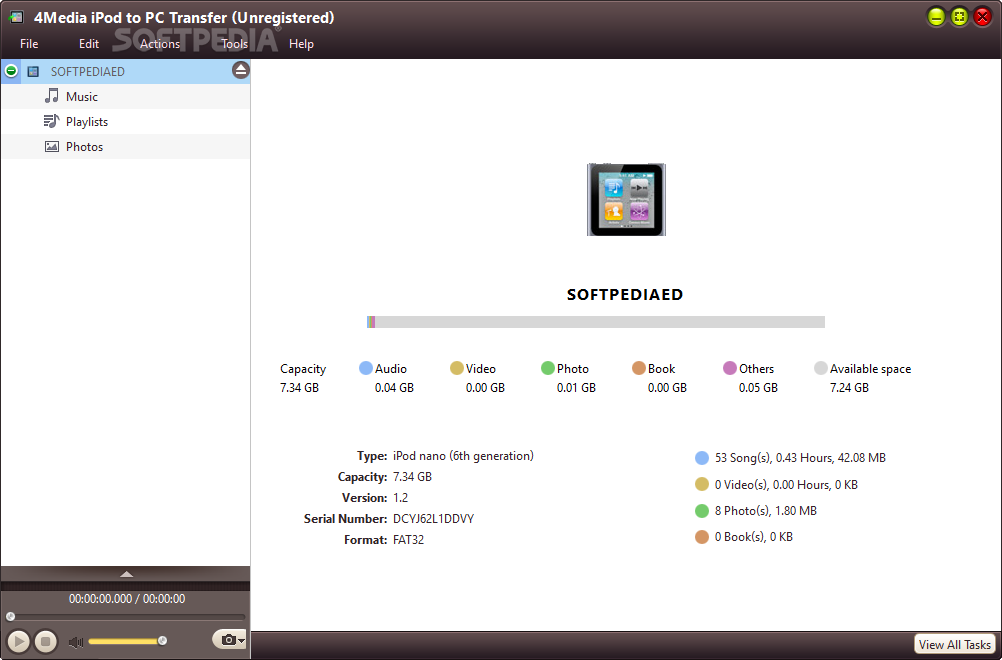The image size is (1002, 660).
Task: Open the Edit menu
Action: click(89, 44)
